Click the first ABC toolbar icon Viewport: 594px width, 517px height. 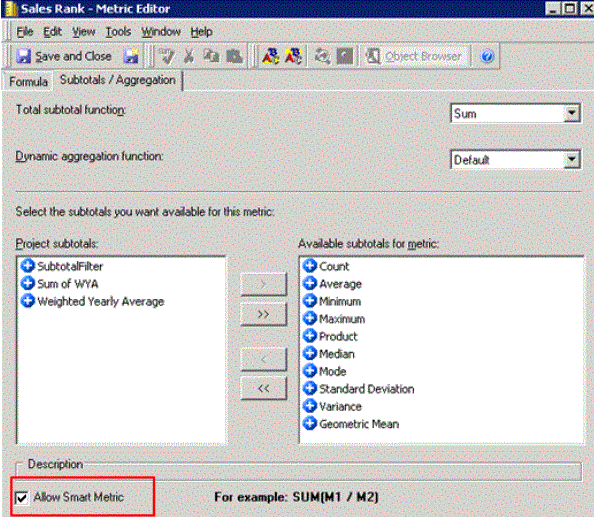click(271, 56)
